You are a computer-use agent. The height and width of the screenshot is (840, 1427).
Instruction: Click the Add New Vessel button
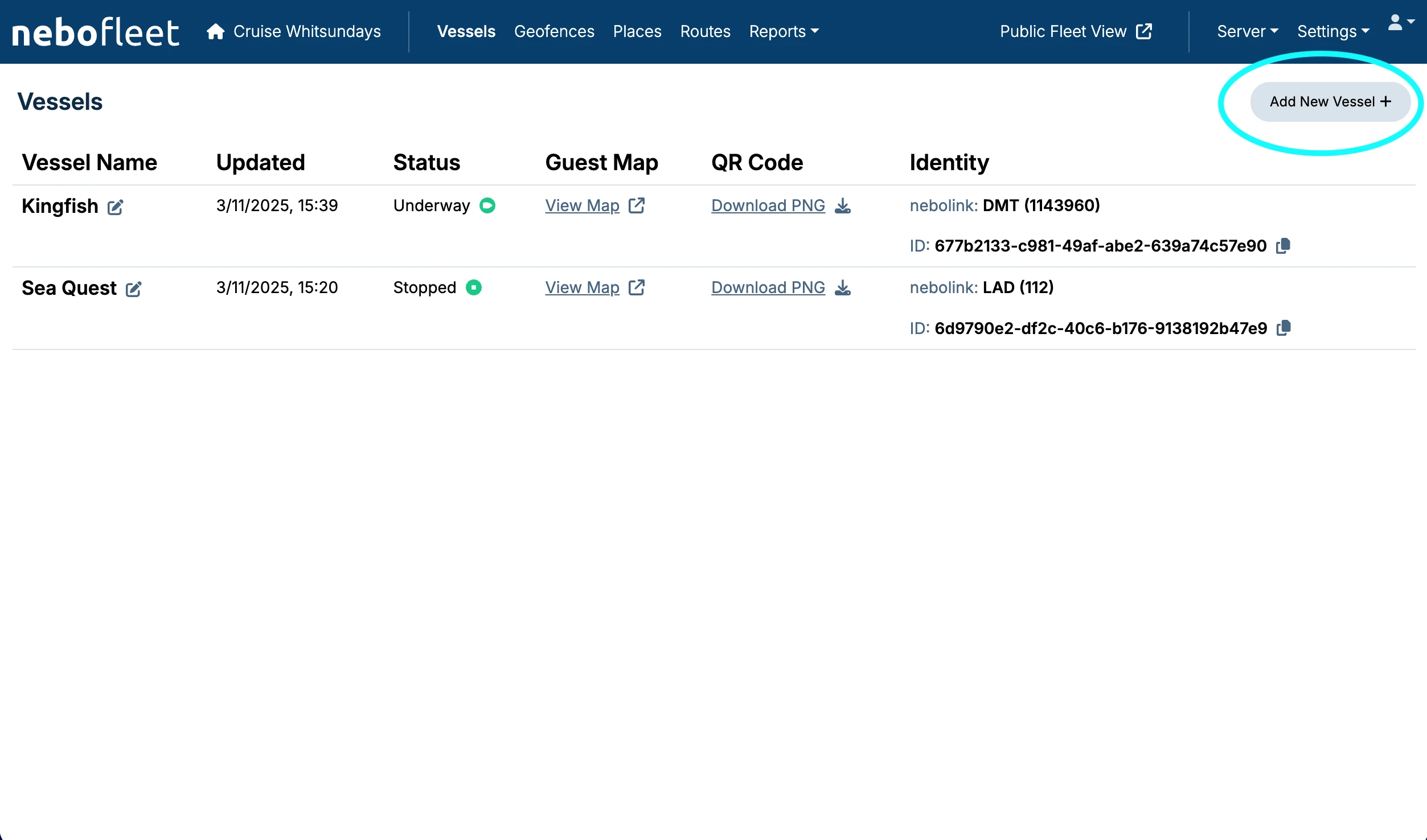tap(1330, 102)
